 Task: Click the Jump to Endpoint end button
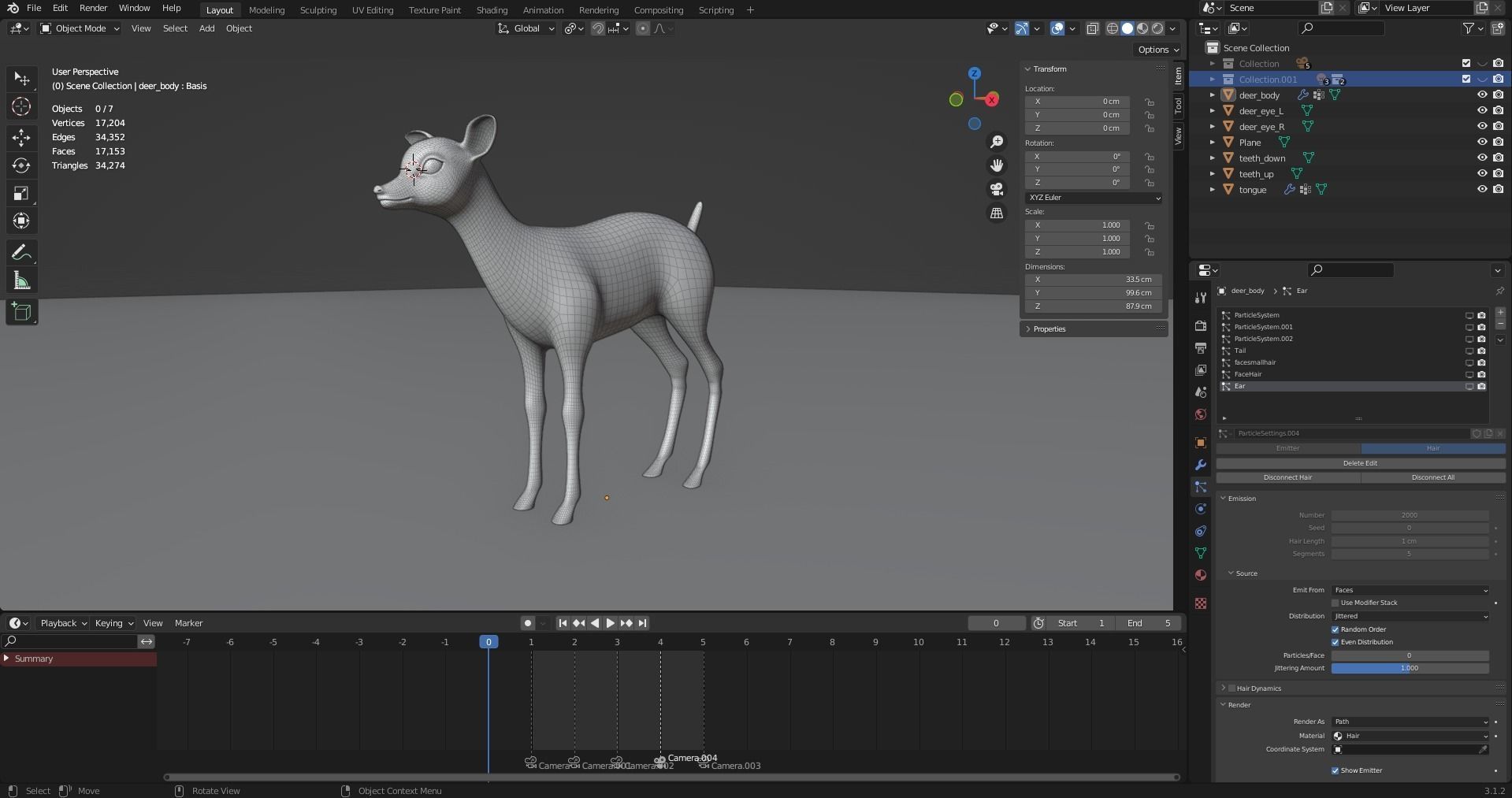coord(643,623)
